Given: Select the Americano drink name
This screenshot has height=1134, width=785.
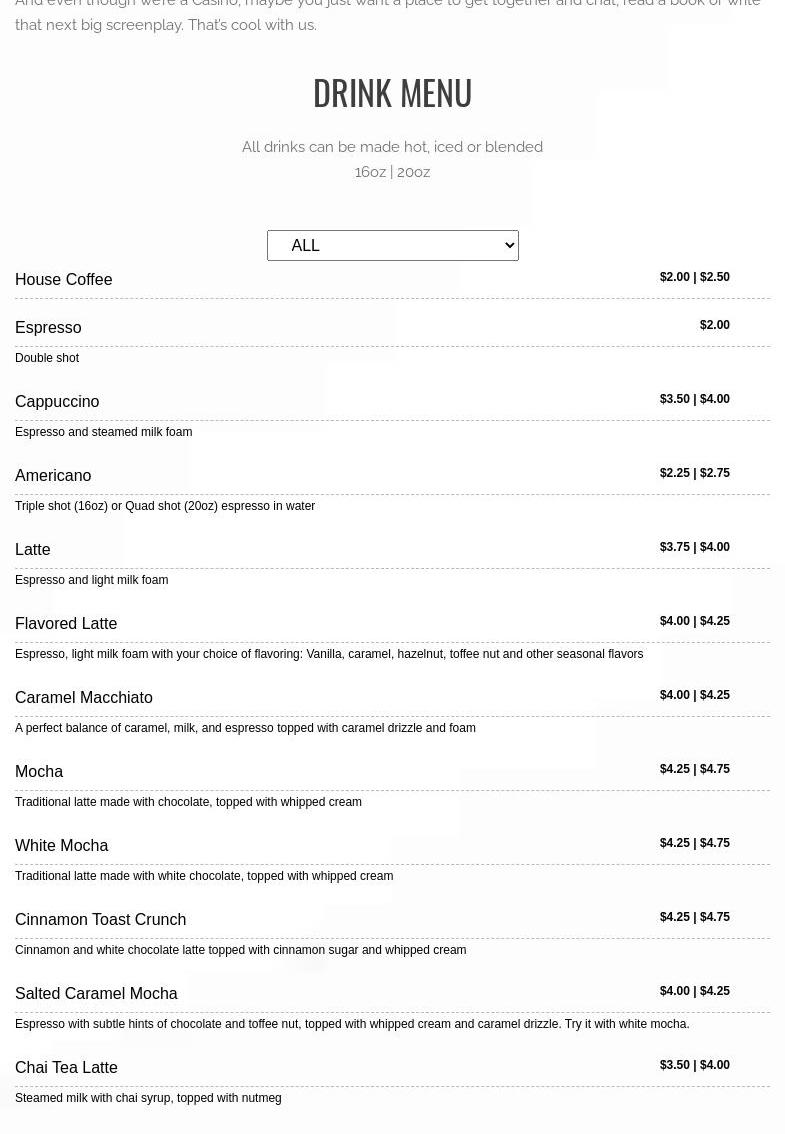Looking at the screenshot, I should [54, 475].
